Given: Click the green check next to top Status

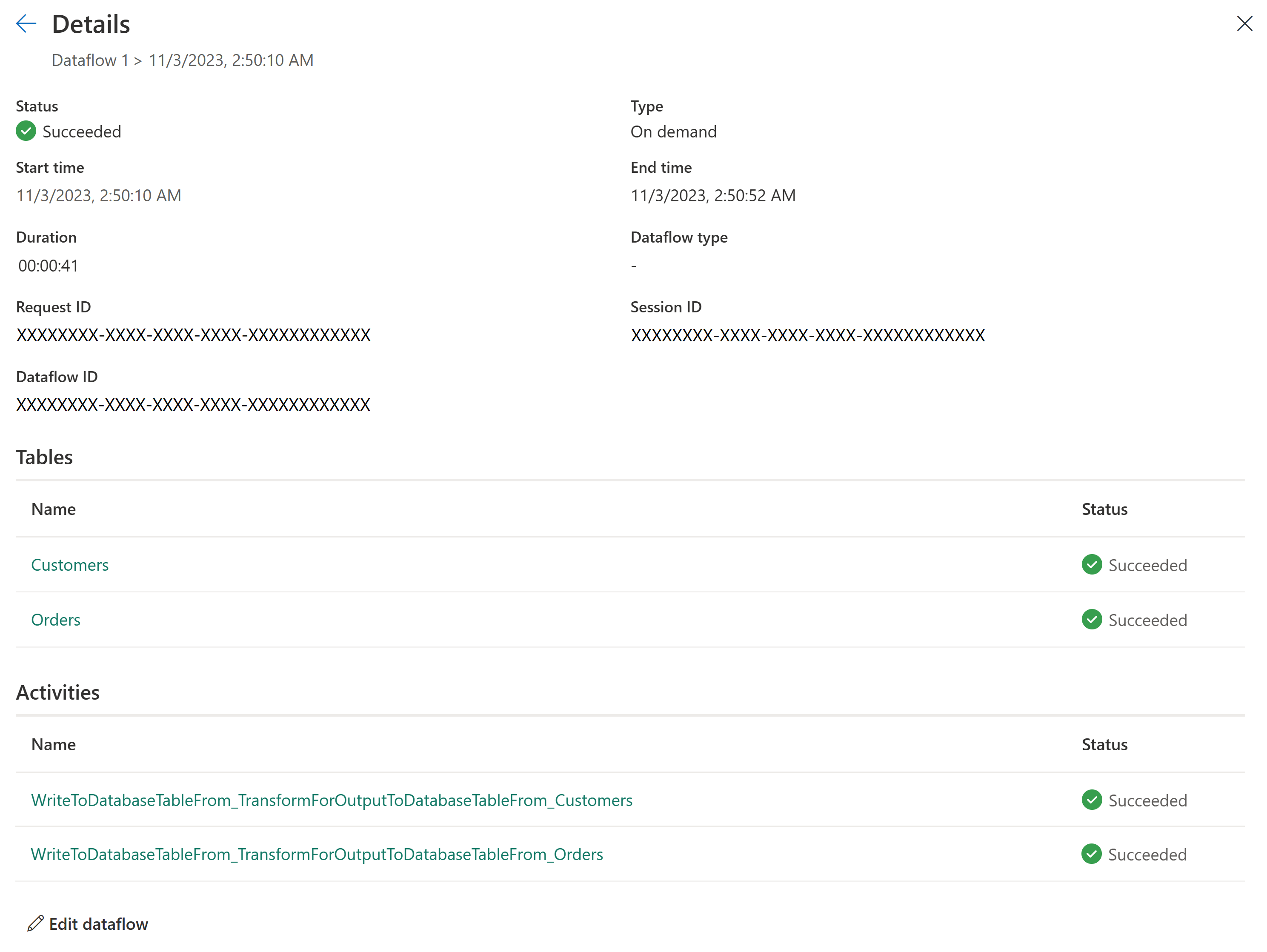Looking at the screenshot, I should coord(26,131).
